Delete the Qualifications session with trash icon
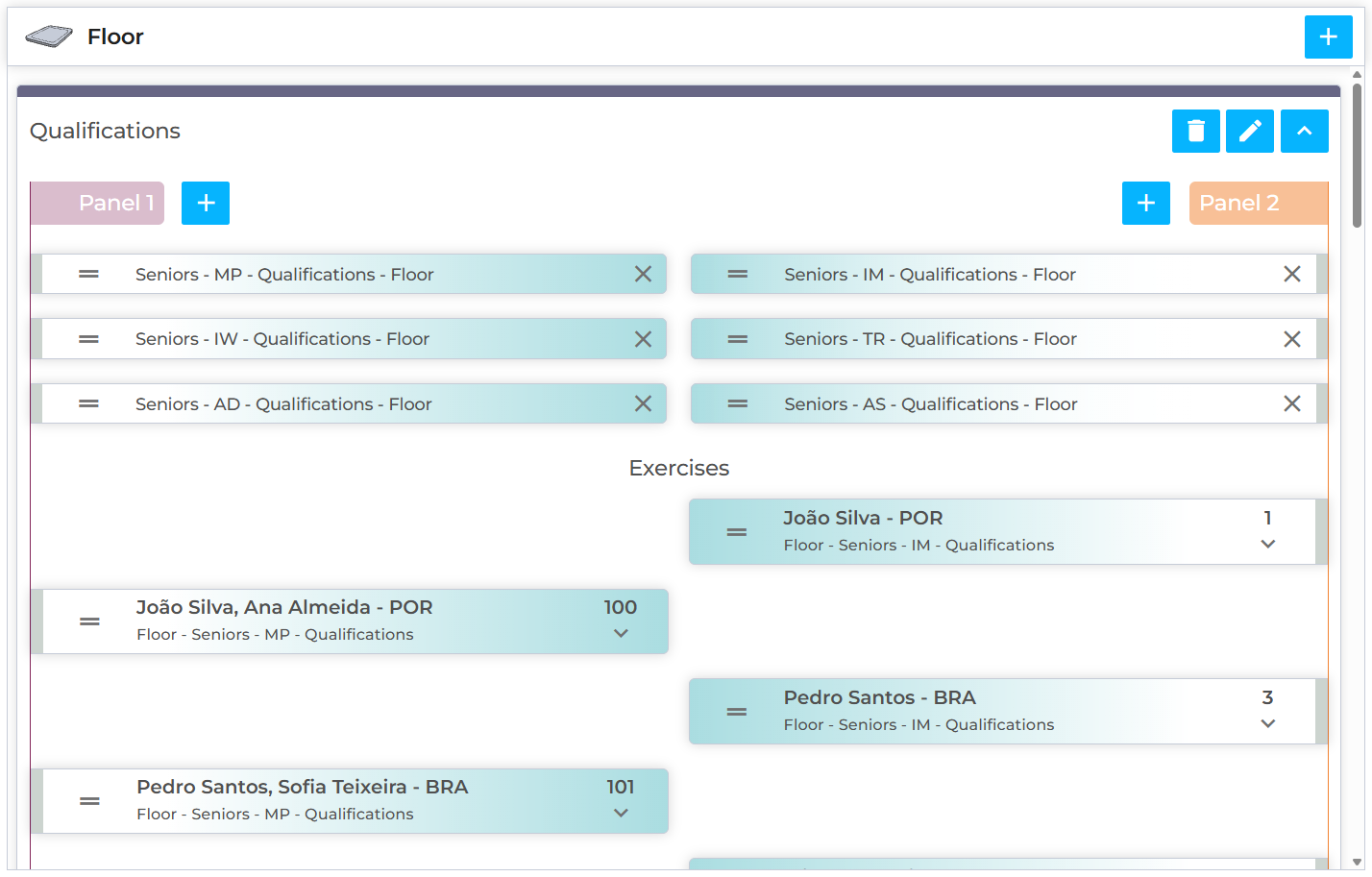Image resolution: width=1372 pixels, height=877 pixels. coord(1196,131)
